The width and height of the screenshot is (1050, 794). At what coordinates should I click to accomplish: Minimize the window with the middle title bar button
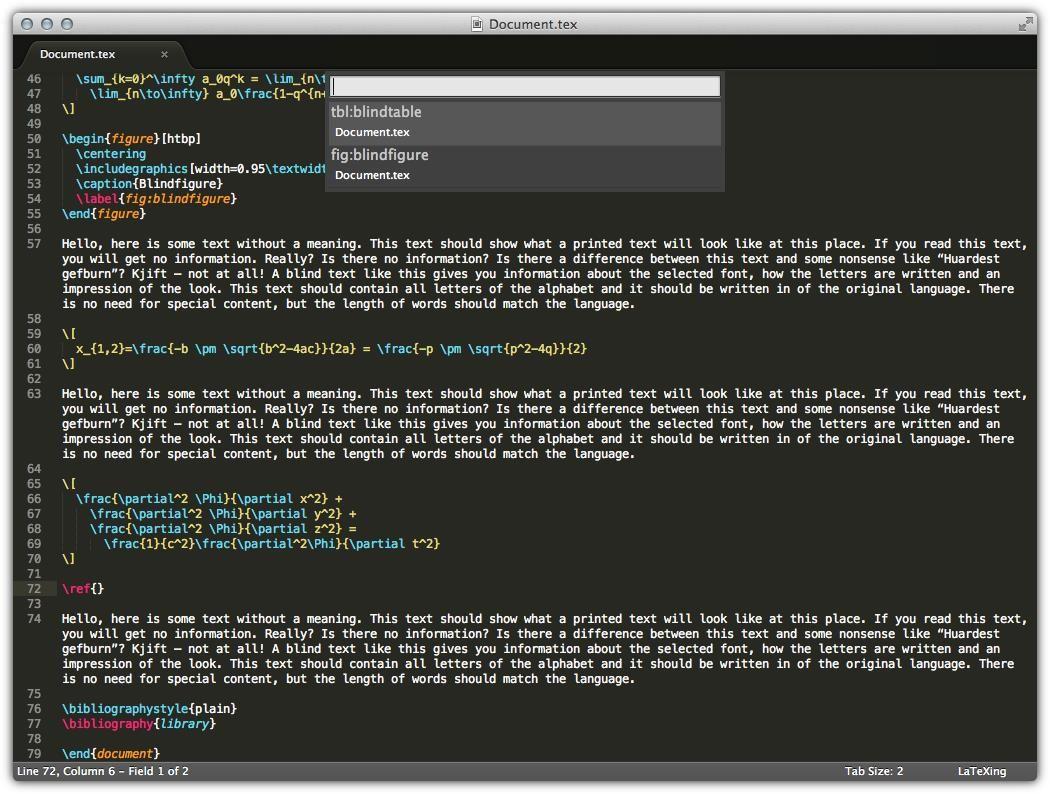[47, 24]
